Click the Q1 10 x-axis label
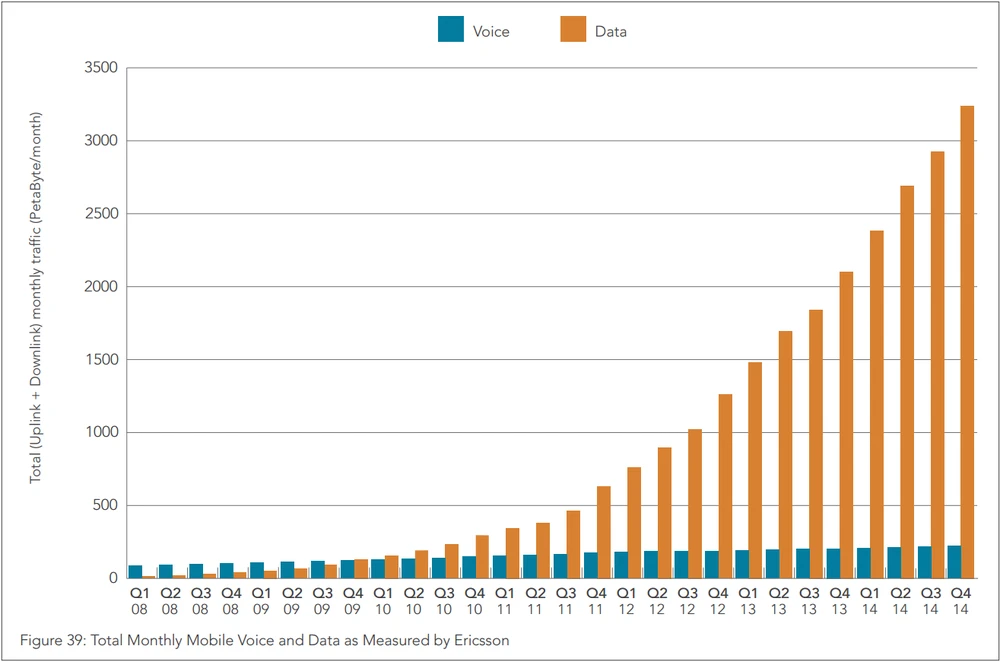Viewport: 1000px width, 662px height. (x=383, y=600)
